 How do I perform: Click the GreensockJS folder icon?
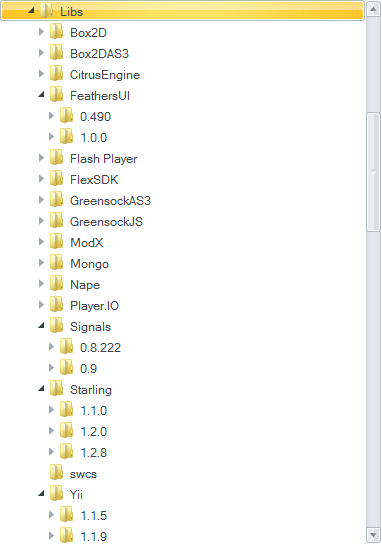click(x=57, y=221)
